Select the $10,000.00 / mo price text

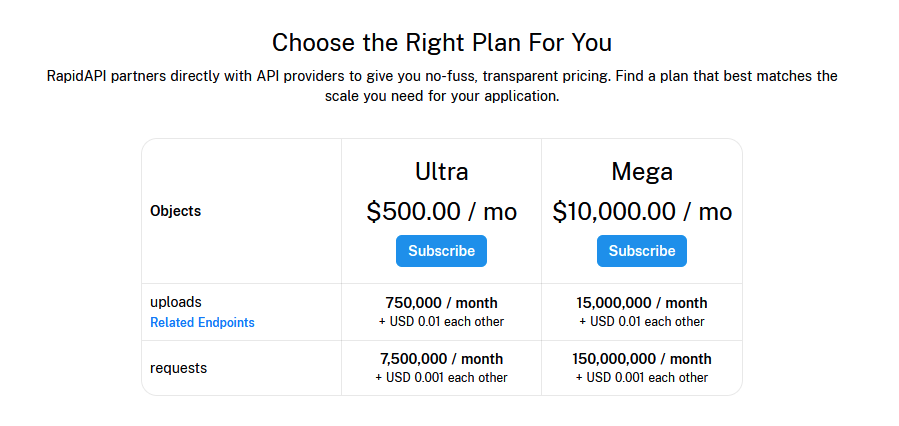(x=642, y=212)
